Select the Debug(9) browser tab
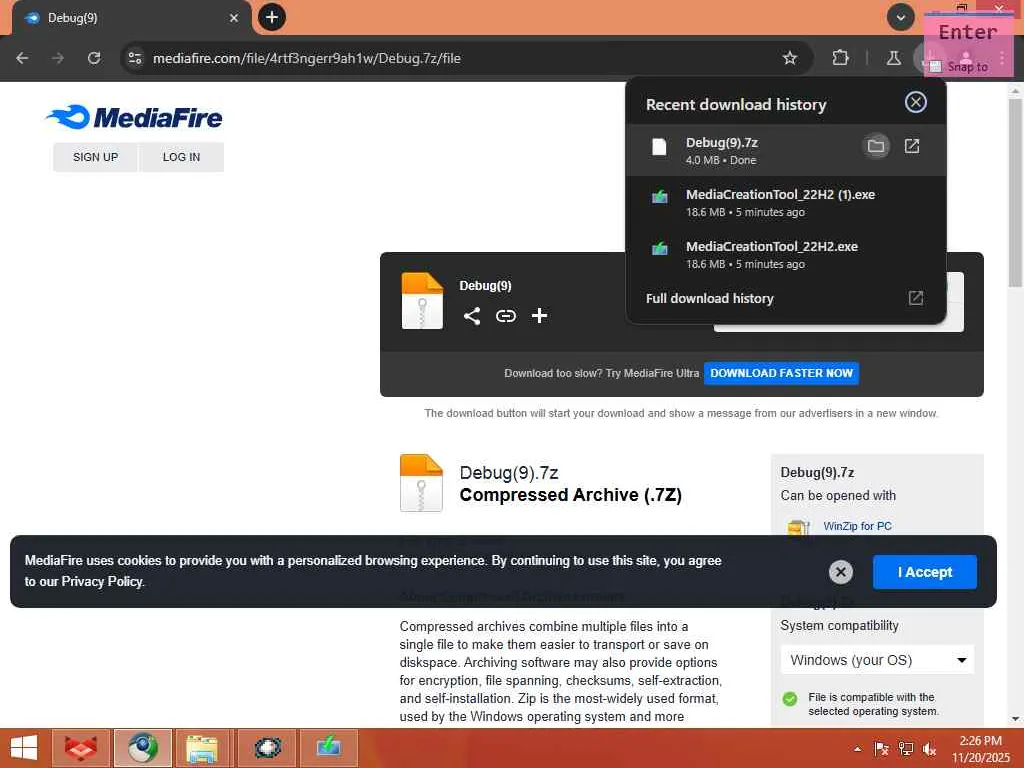Screen dimensions: 1024x768 point(131,18)
